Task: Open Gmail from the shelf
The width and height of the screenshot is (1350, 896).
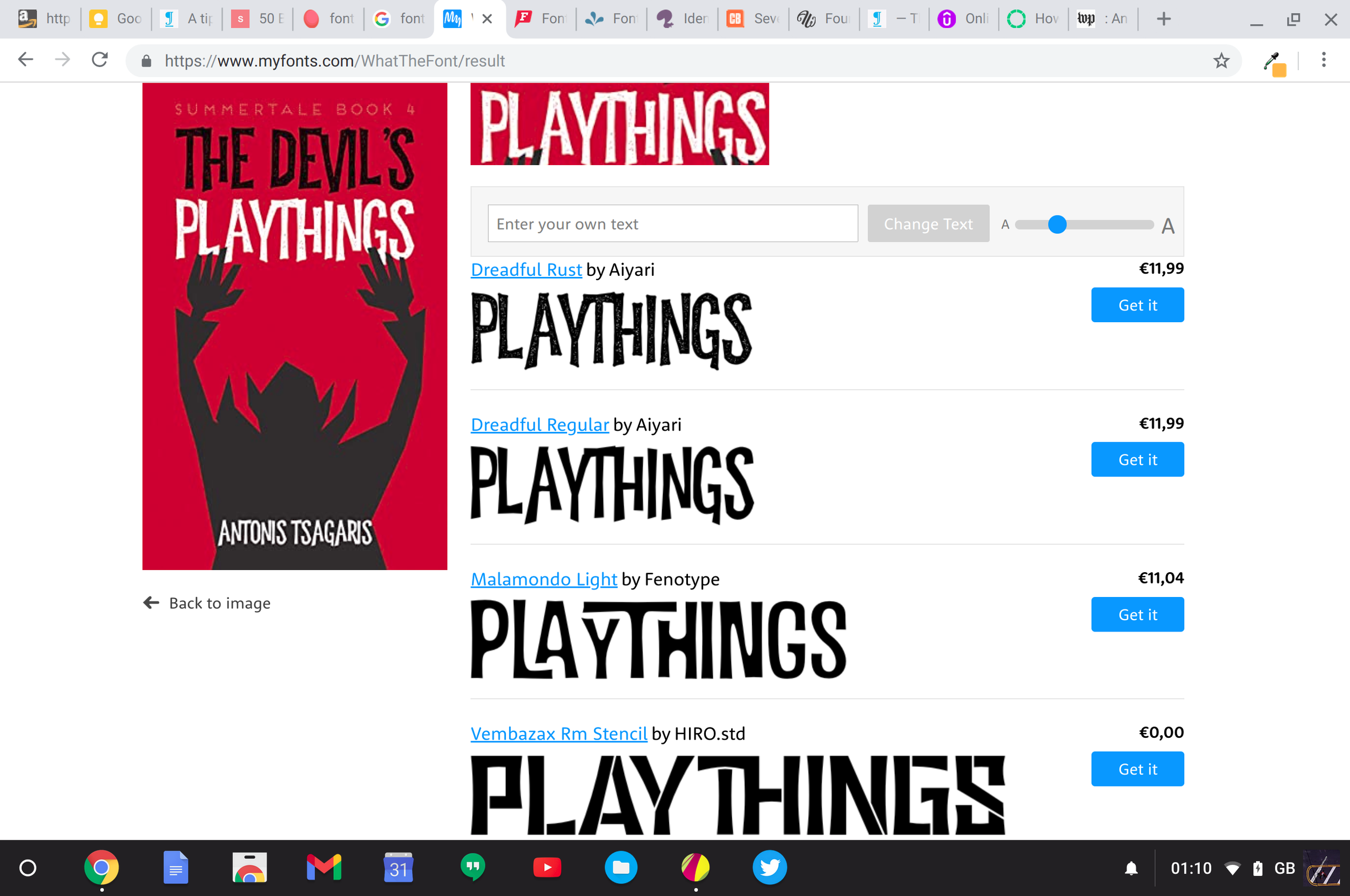Action: (x=324, y=867)
